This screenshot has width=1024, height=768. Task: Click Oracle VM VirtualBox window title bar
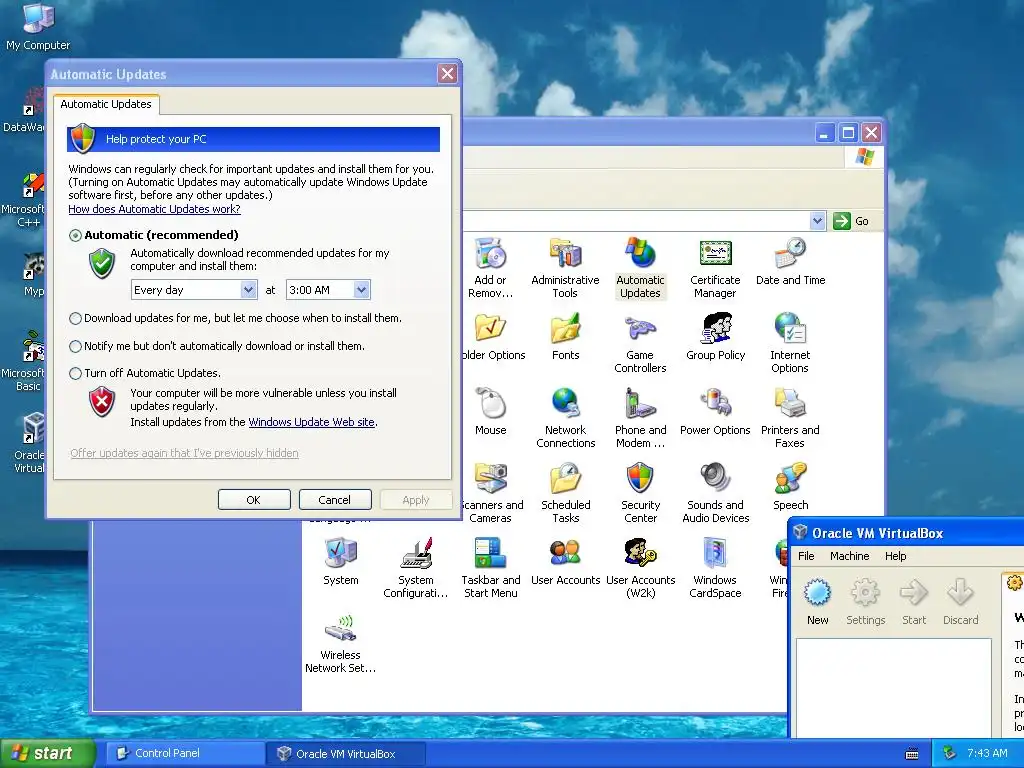(906, 533)
